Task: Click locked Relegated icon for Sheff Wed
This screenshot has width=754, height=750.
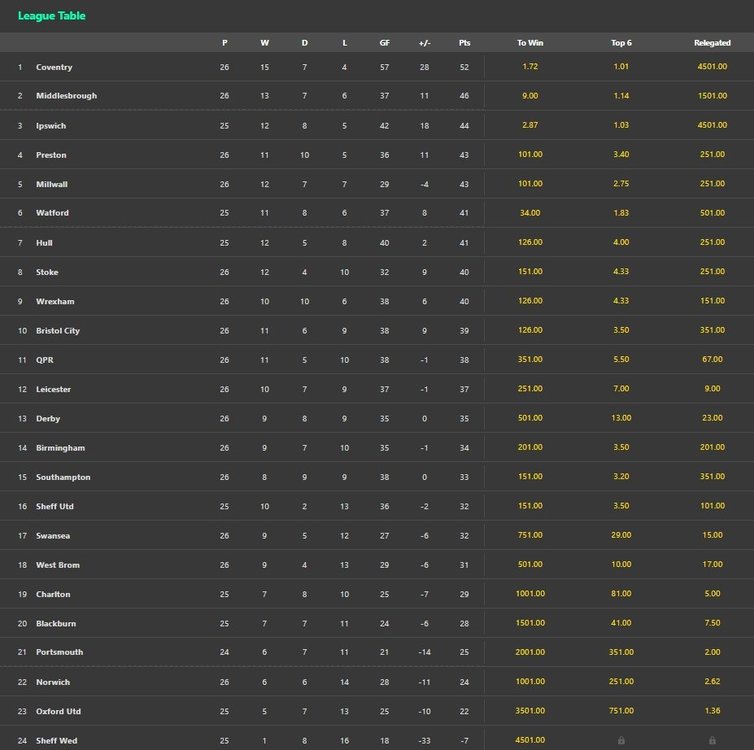Action: 712,740
